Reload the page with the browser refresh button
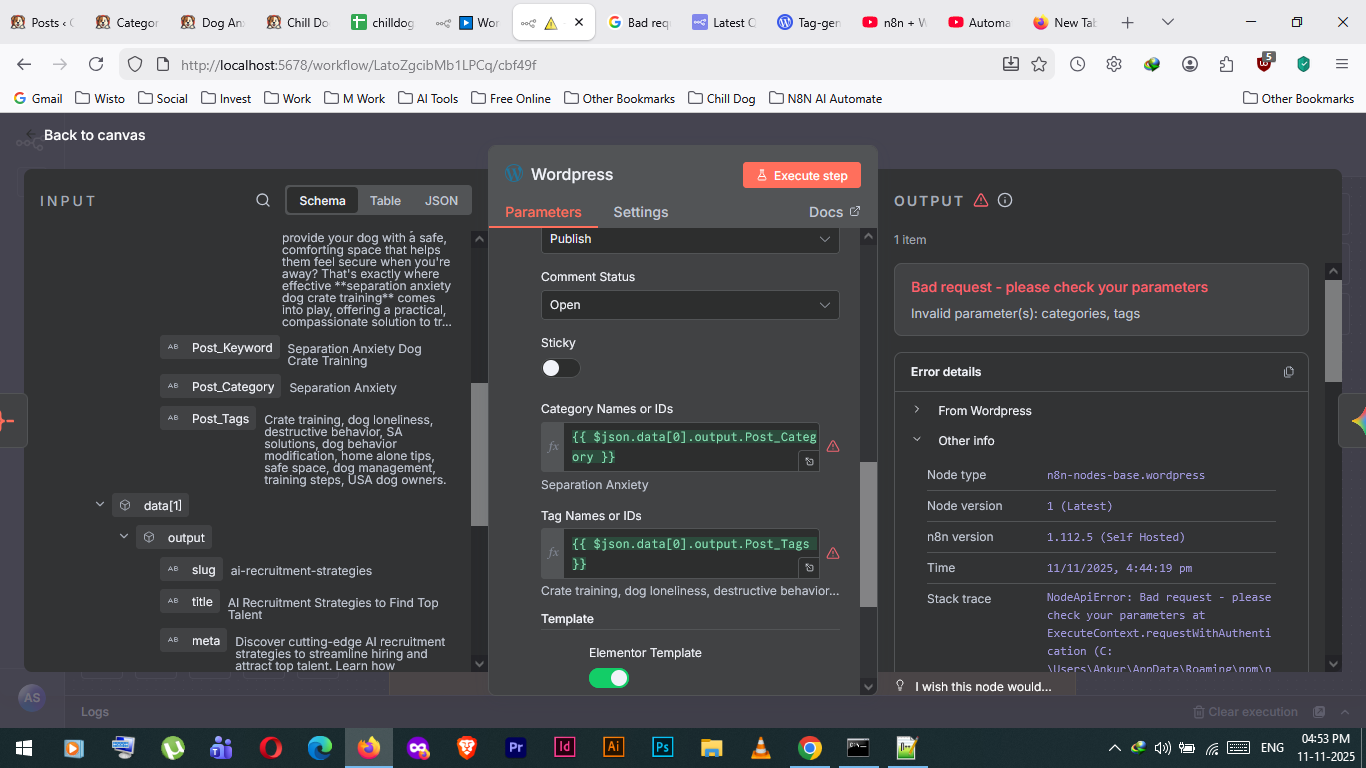This screenshot has width=1366, height=768. click(96, 64)
